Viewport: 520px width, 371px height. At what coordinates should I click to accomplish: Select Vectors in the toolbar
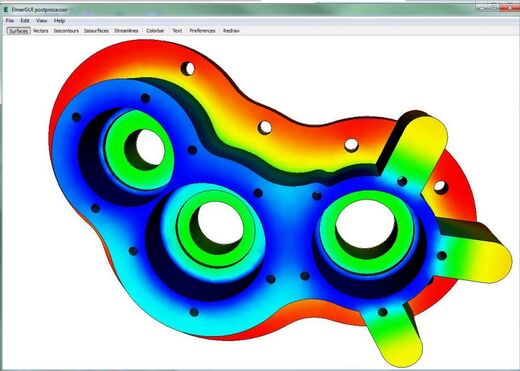click(x=41, y=31)
